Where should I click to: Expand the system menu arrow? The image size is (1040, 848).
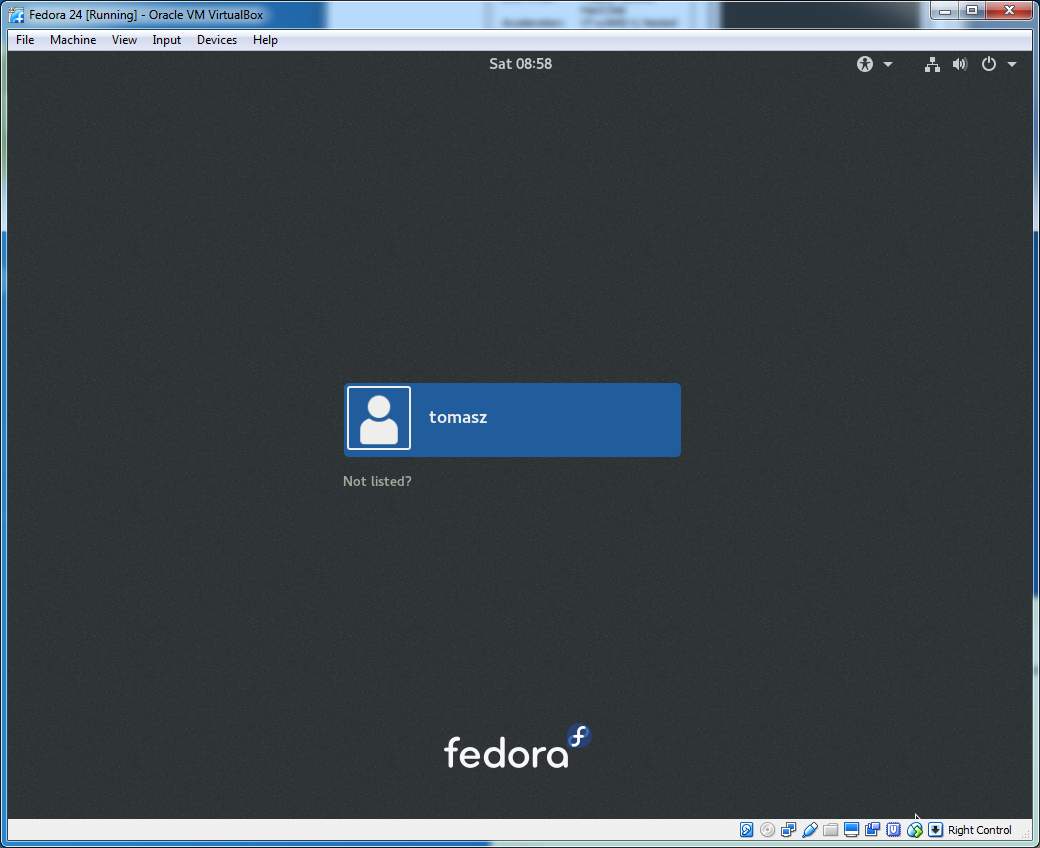tap(1012, 64)
